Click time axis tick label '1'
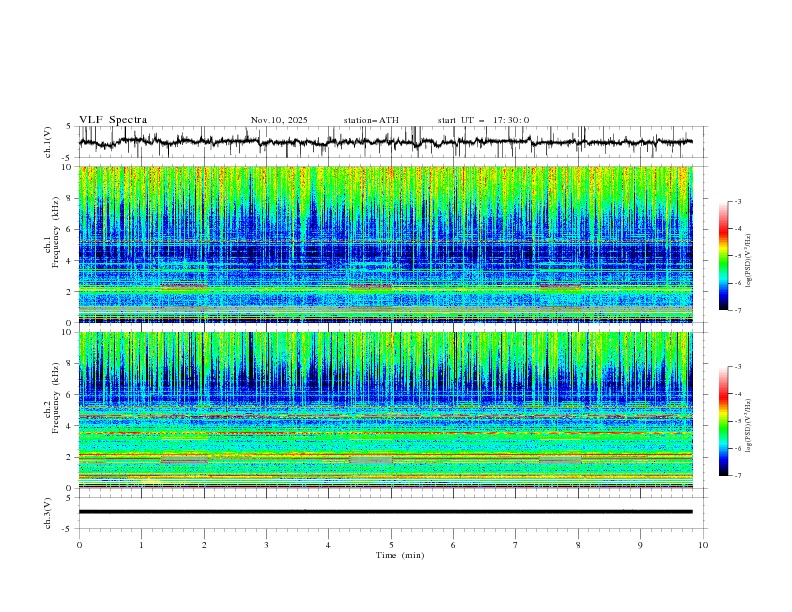This screenshot has height=612, width=792. [141, 545]
